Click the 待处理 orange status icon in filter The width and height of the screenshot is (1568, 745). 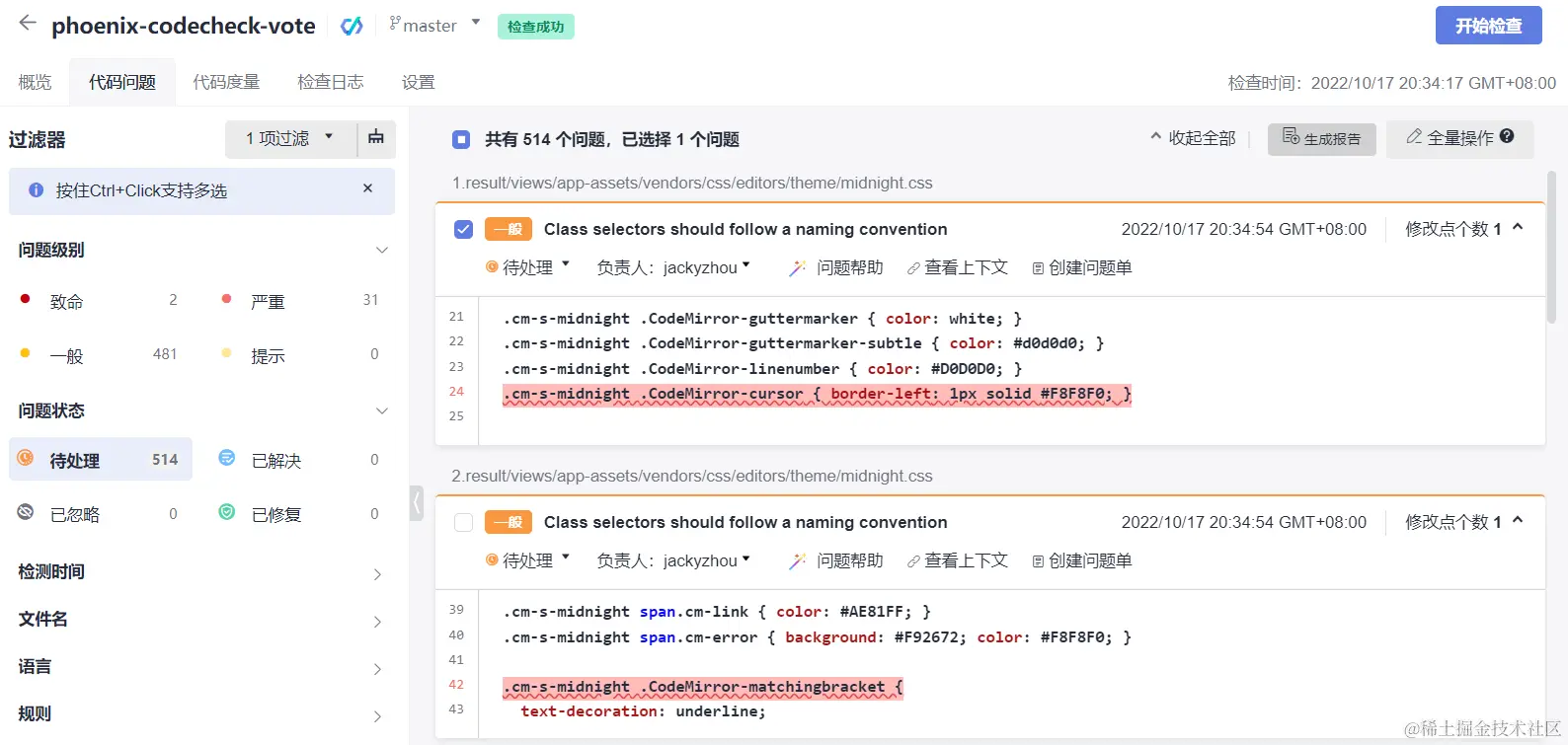26,458
